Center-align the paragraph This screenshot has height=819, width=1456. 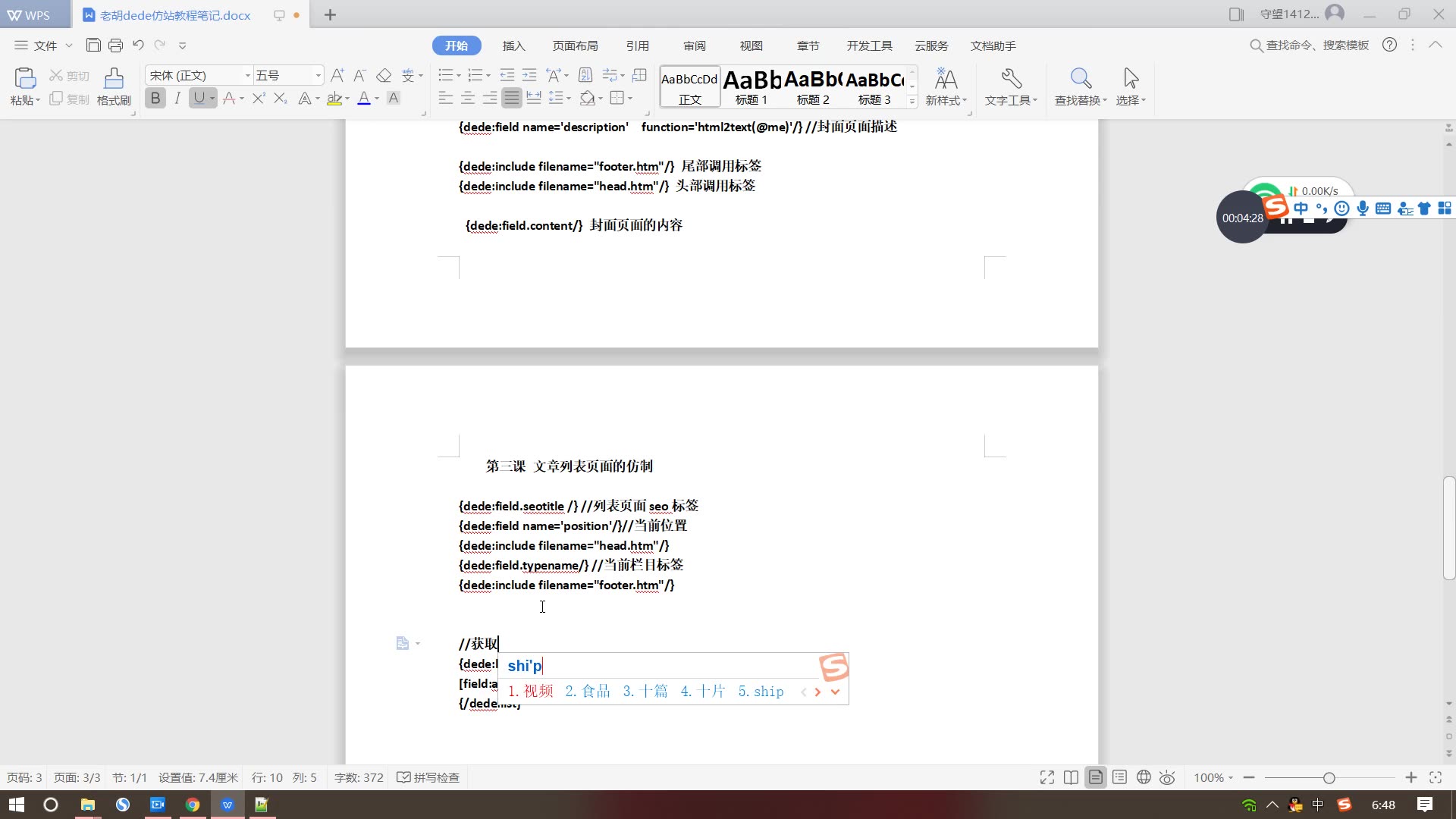point(468,98)
